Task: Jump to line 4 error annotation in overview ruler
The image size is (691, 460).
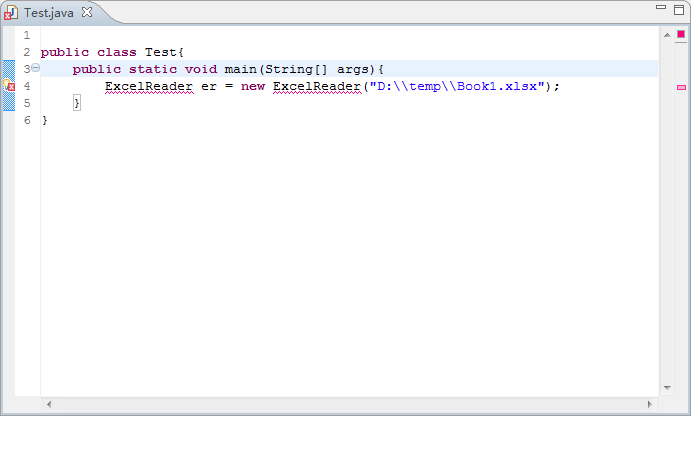Action: (681, 88)
